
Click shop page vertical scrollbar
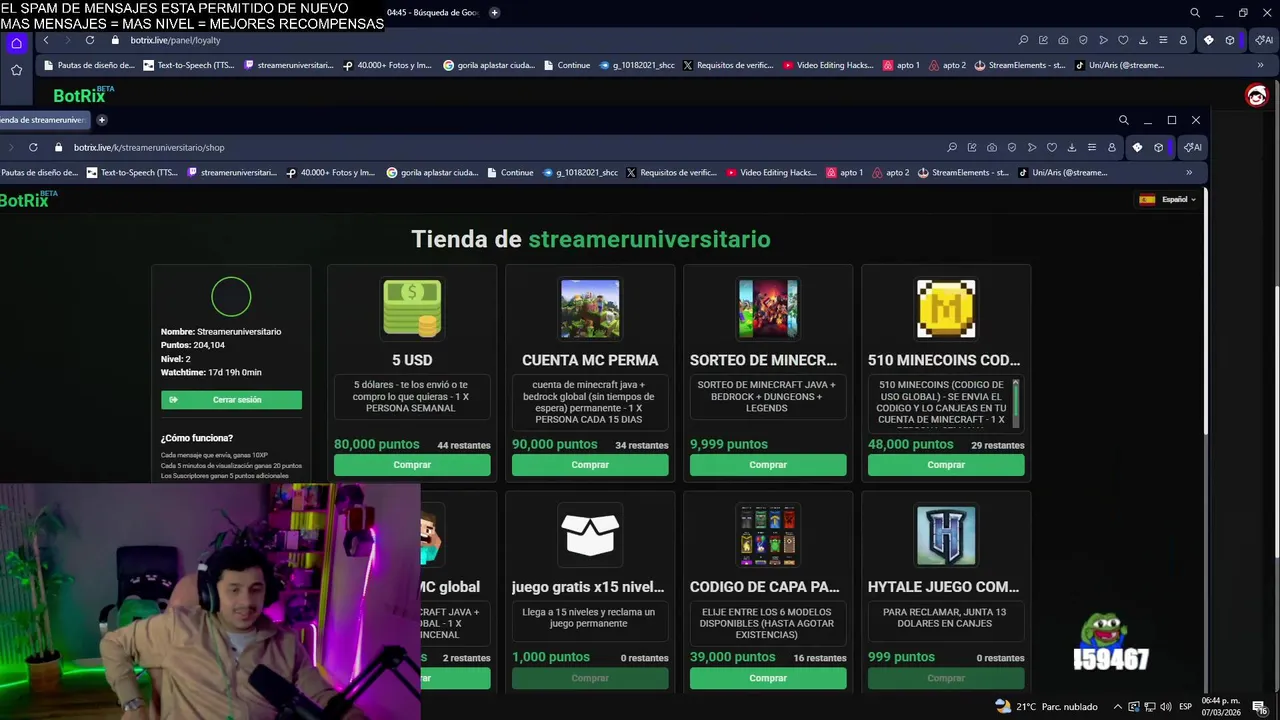pyautogui.click(x=1206, y=310)
